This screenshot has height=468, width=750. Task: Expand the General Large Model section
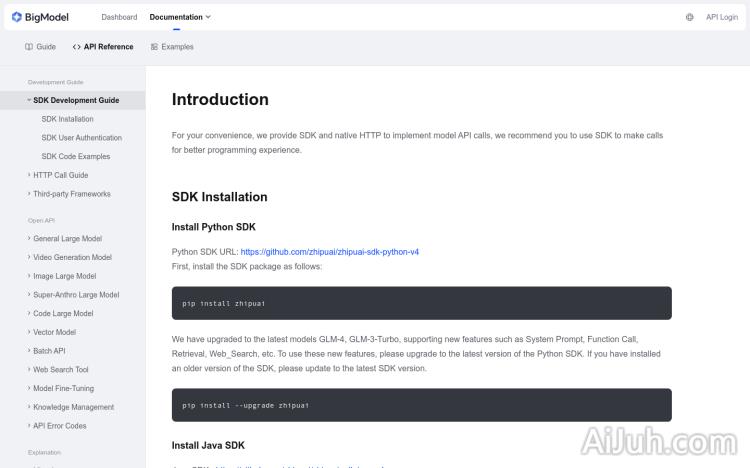67,239
